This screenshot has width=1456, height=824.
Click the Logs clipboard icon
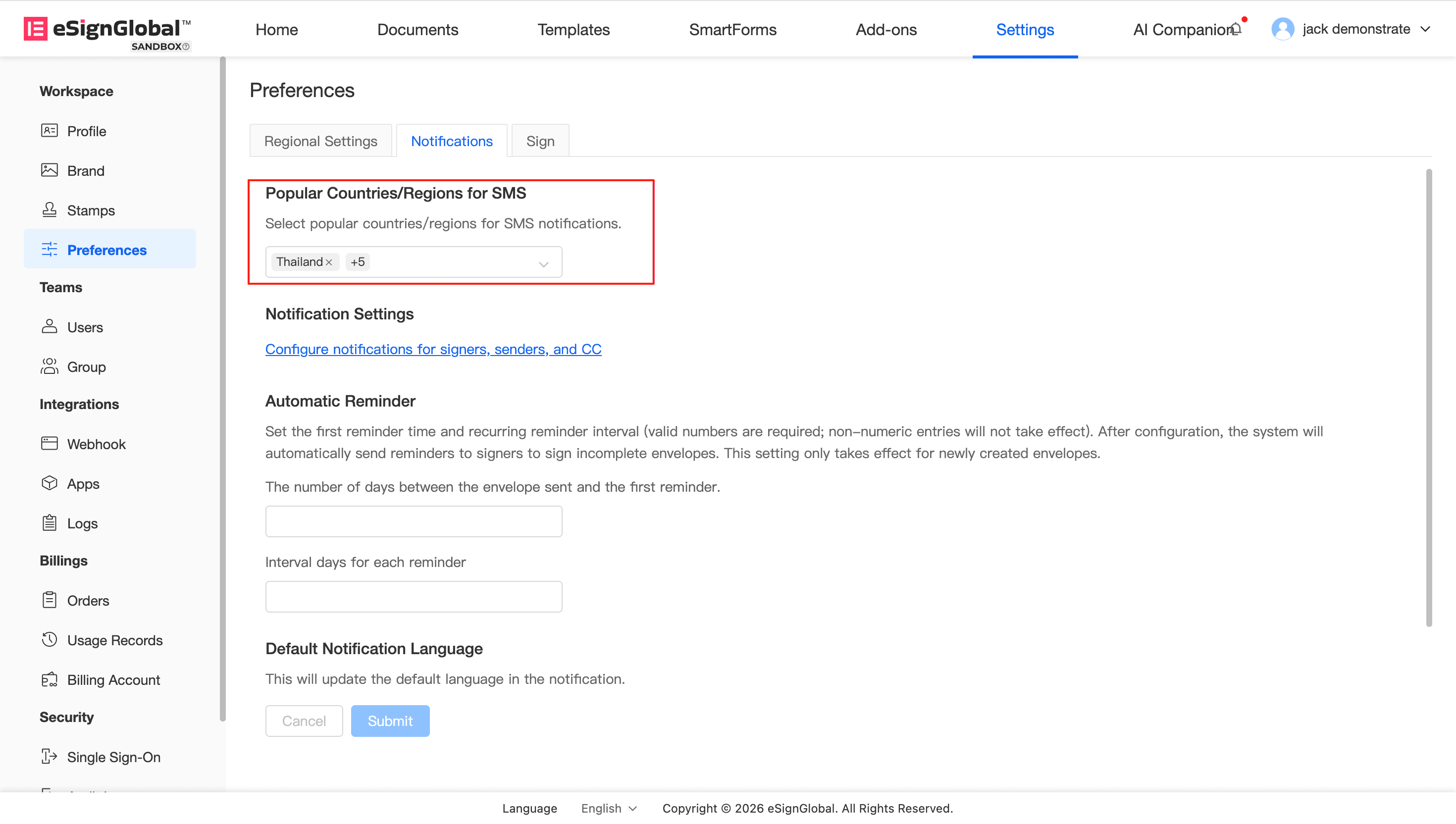(49, 523)
